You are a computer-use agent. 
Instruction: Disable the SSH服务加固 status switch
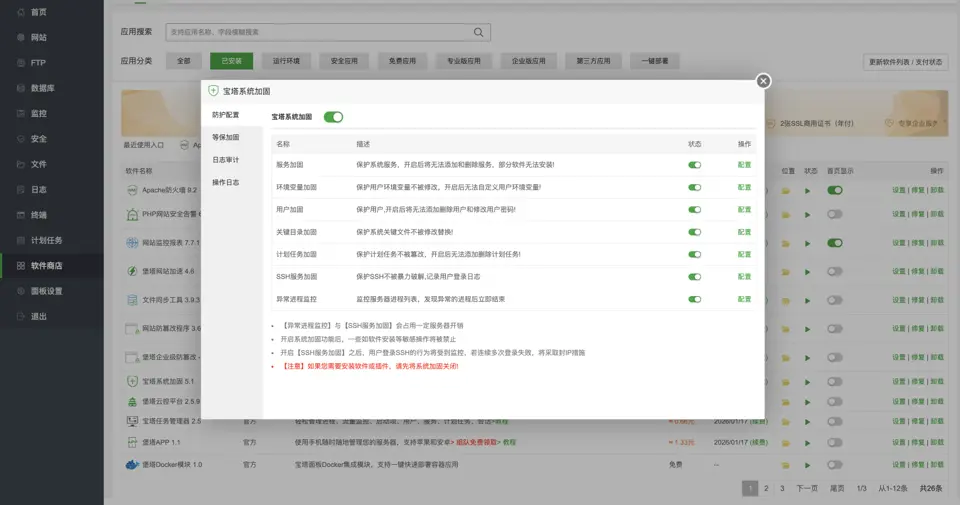click(x=694, y=277)
